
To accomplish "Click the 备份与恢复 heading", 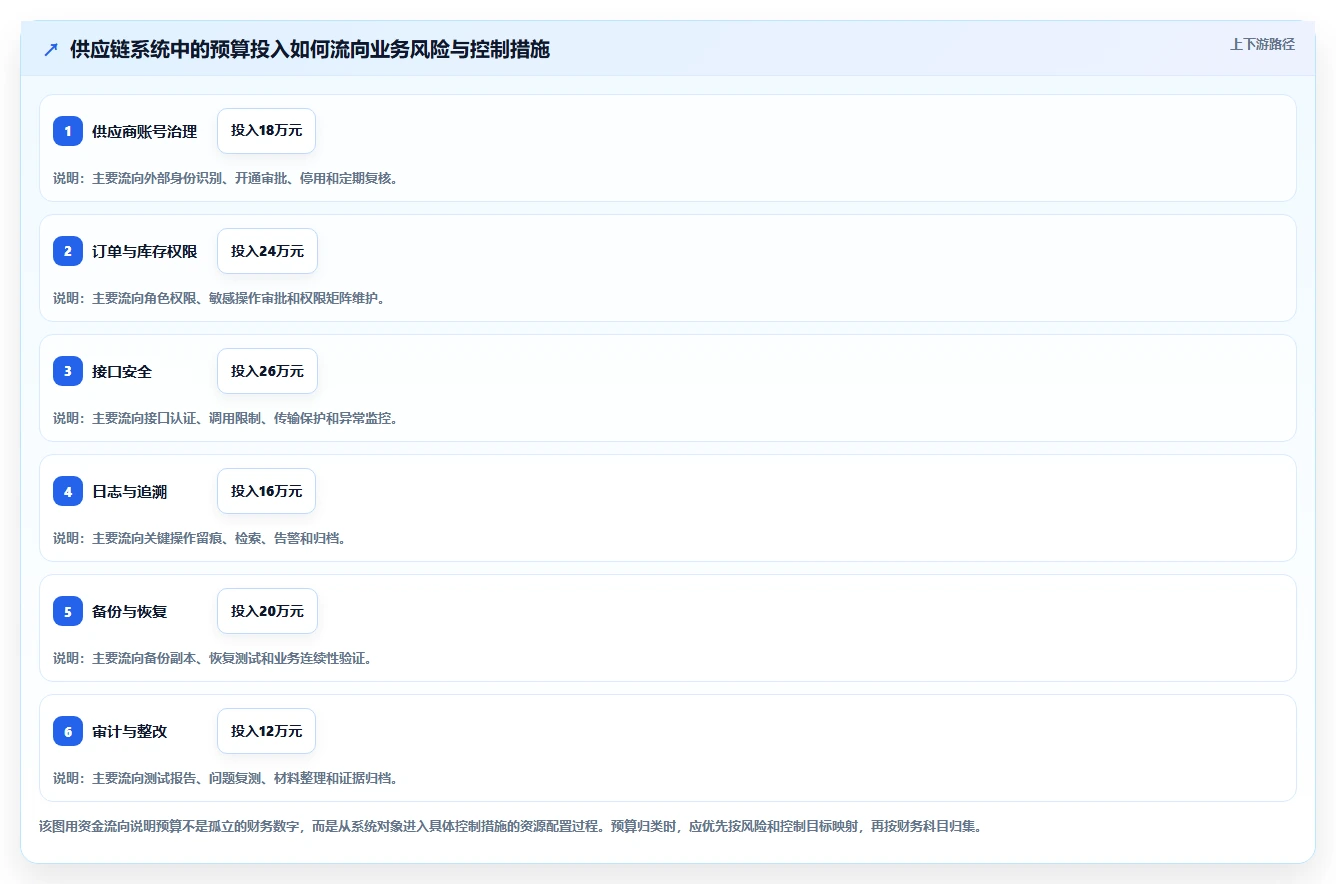I will (x=130, y=611).
